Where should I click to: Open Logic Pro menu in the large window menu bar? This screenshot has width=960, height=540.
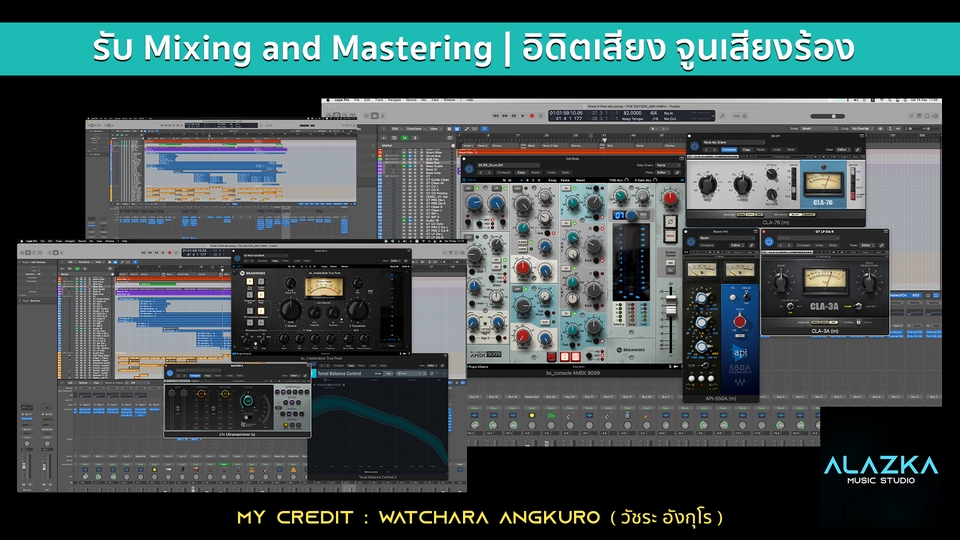coord(342,100)
